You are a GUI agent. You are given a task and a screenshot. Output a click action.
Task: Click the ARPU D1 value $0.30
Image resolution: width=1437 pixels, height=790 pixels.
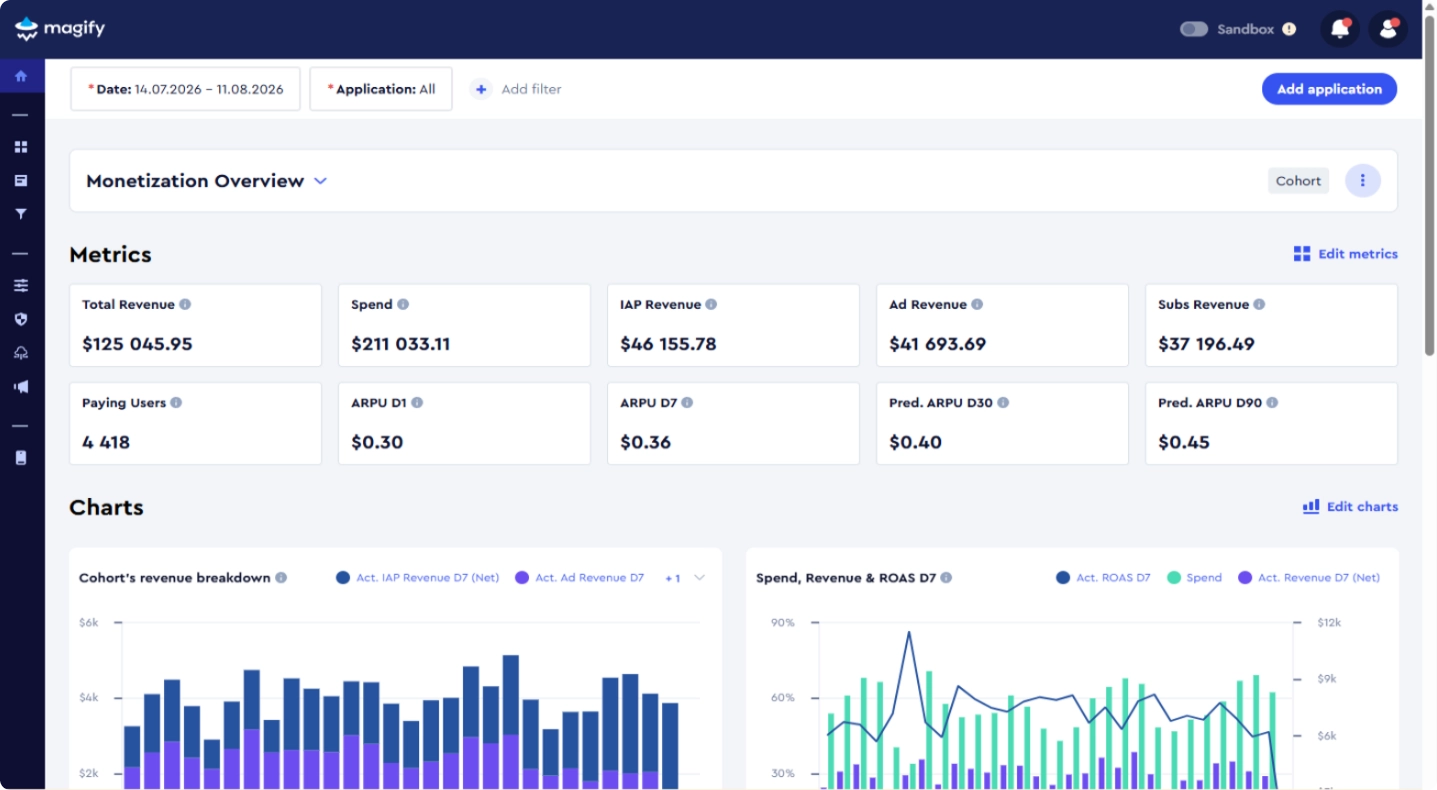377,442
